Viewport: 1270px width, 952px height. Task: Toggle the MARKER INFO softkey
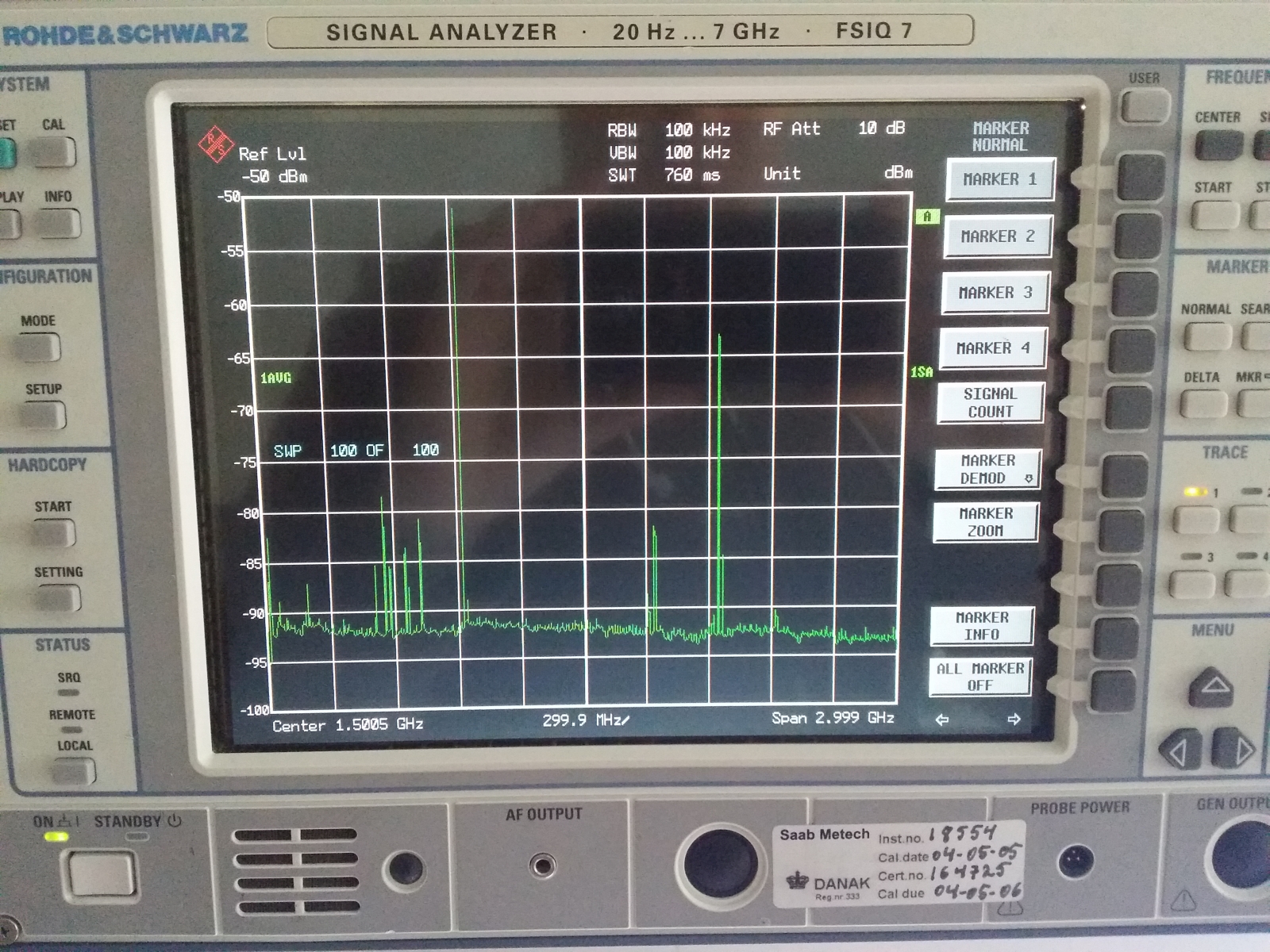click(982, 626)
